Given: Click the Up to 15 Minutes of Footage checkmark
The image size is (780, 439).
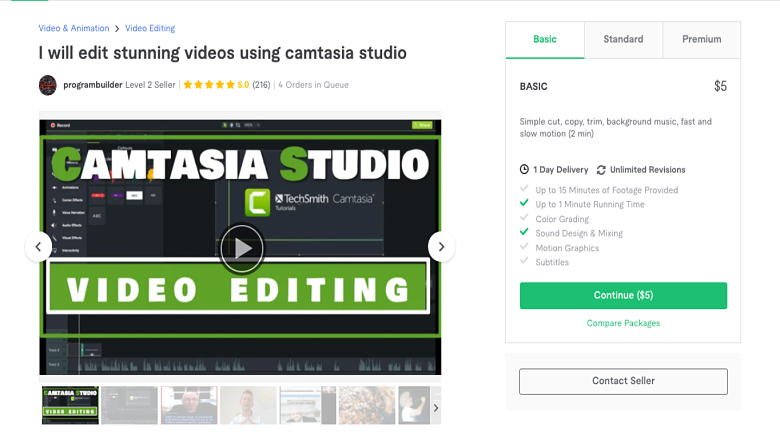Looking at the screenshot, I should click(524, 188).
